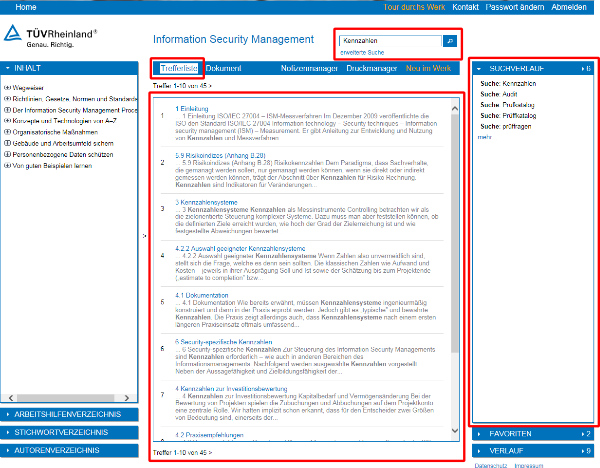600x468 pixels.
Task: Open result 1 Einleitung
Action: coord(192,109)
